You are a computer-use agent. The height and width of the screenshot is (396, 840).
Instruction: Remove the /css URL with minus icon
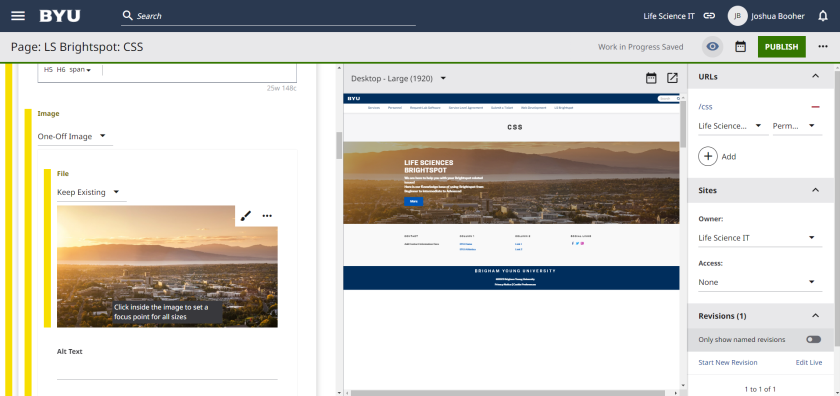tap(815, 107)
